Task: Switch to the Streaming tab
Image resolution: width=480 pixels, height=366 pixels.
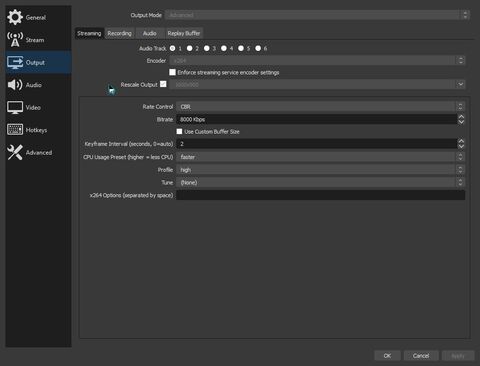Action: 89,33
